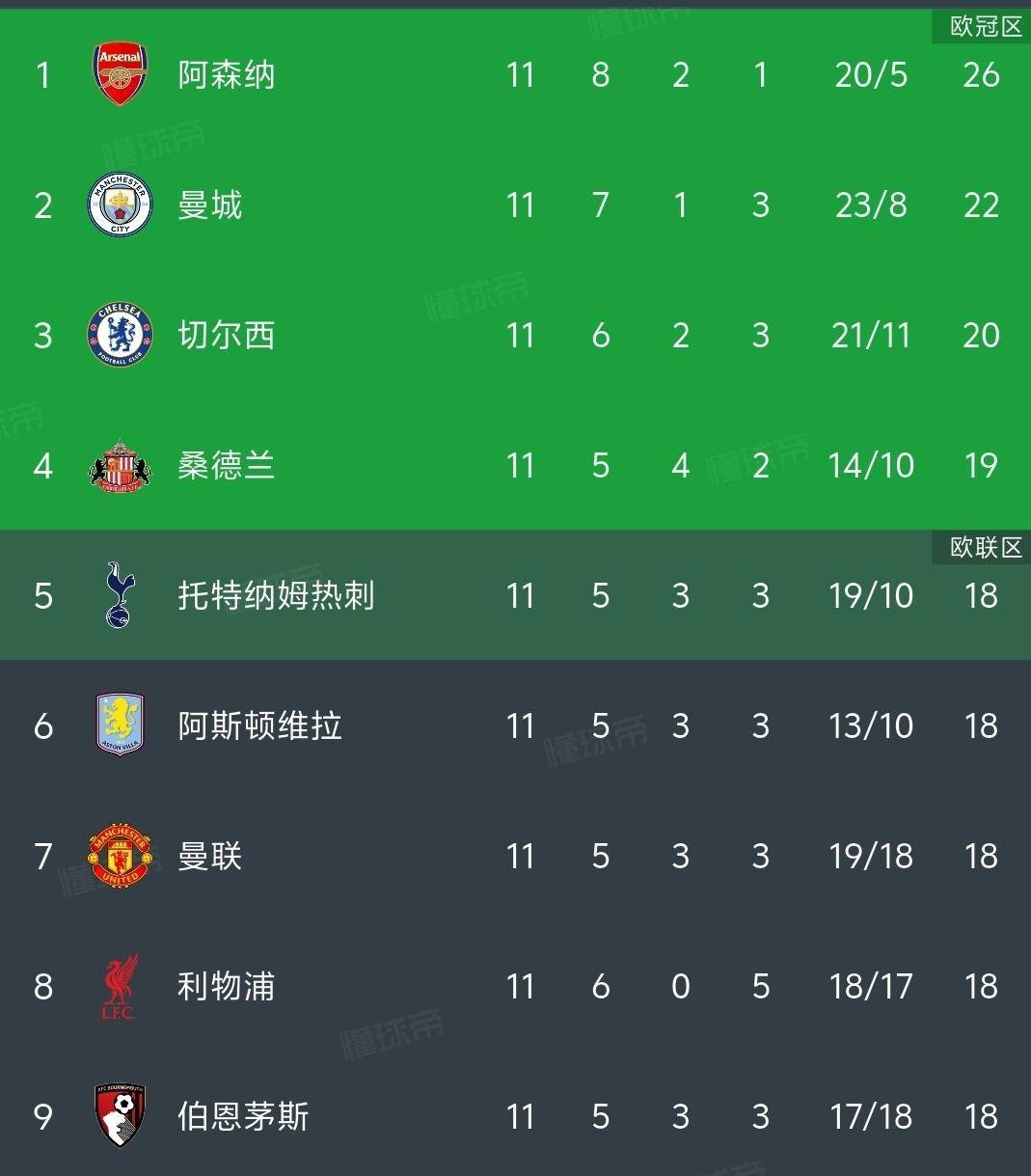Click Liverpool's goal record 18/17
The height and width of the screenshot is (1176, 1031).
pos(869,986)
